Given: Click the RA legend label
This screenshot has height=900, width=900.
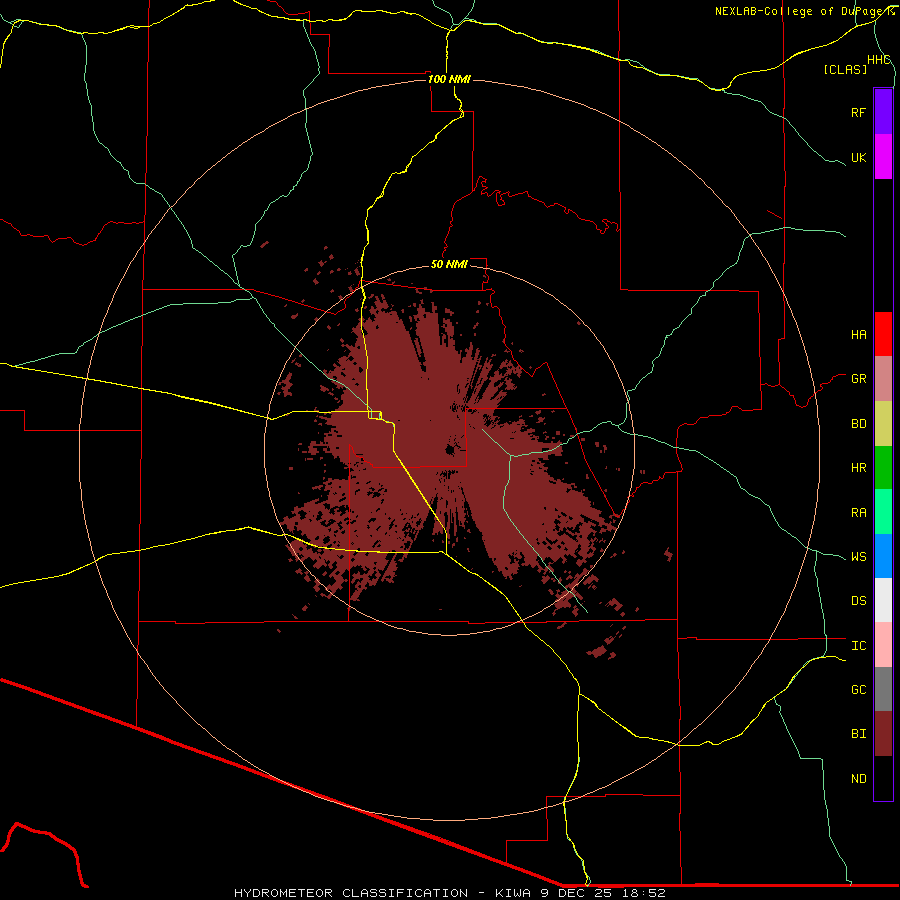Looking at the screenshot, I should [858, 513].
